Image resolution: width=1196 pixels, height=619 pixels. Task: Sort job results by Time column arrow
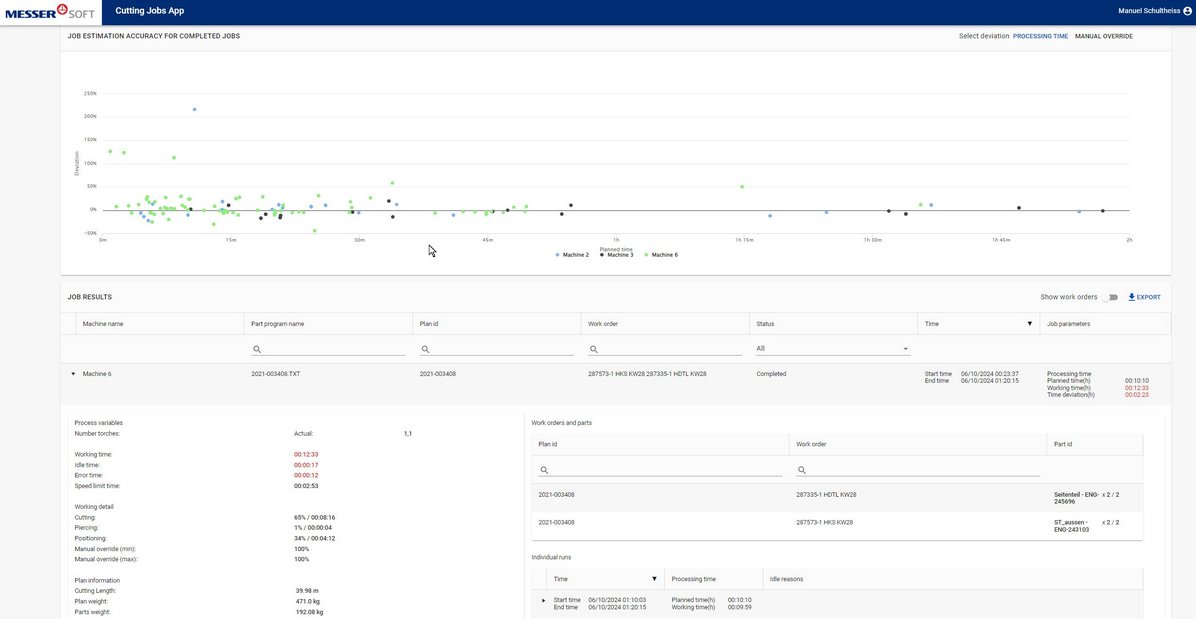[x=1030, y=324]
